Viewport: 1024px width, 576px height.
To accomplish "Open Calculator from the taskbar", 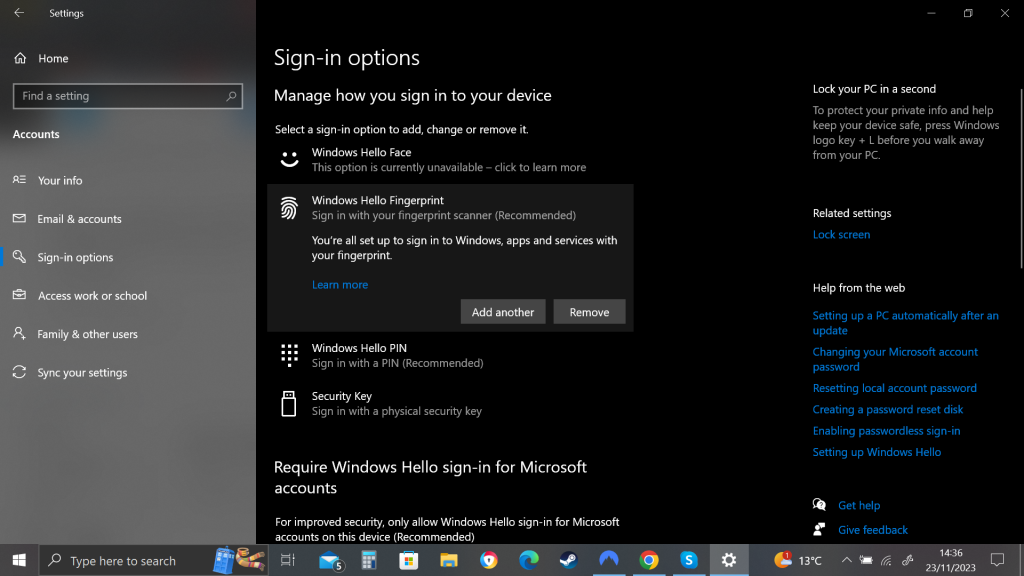I will (x=368, y=560).
